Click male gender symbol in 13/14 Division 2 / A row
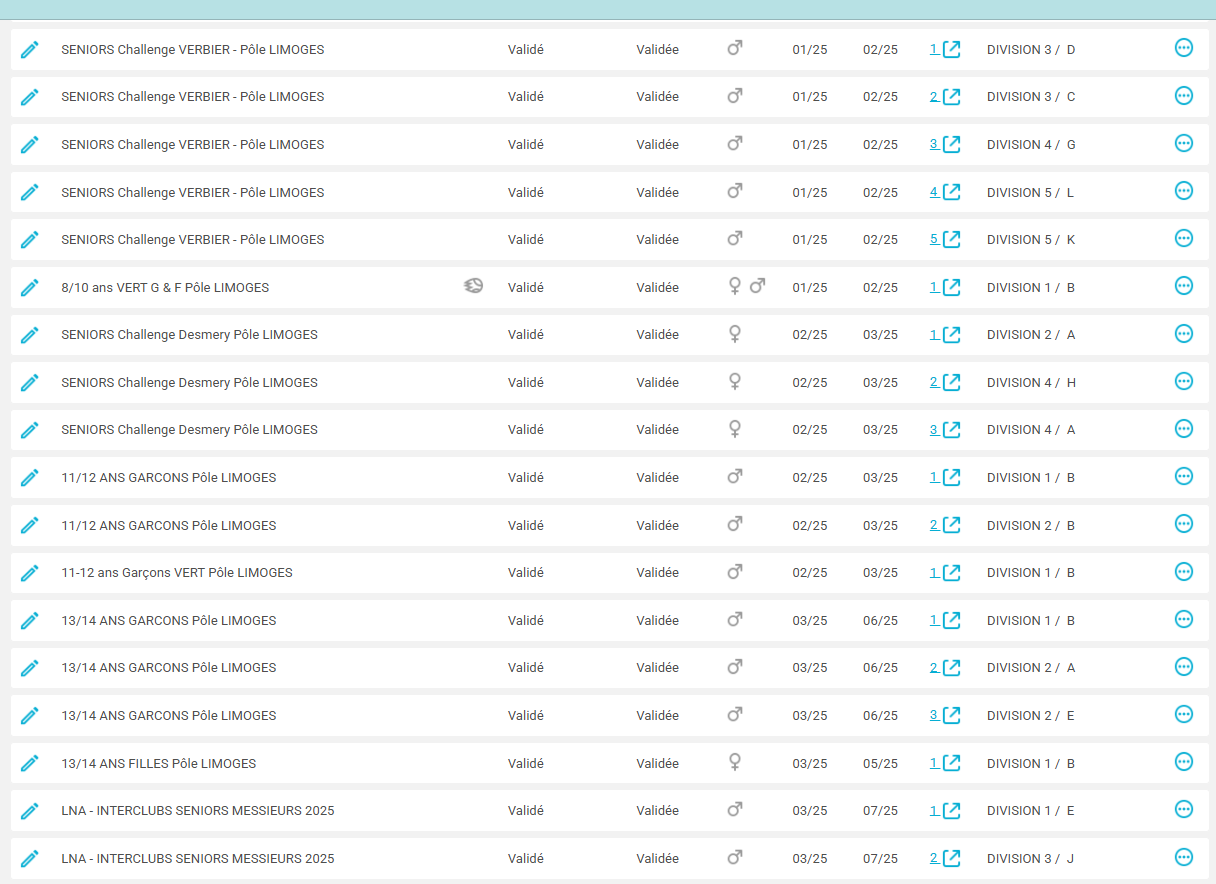Image resolution: width=1216 pixels, height=884 pixels. [x=734, y=667]
